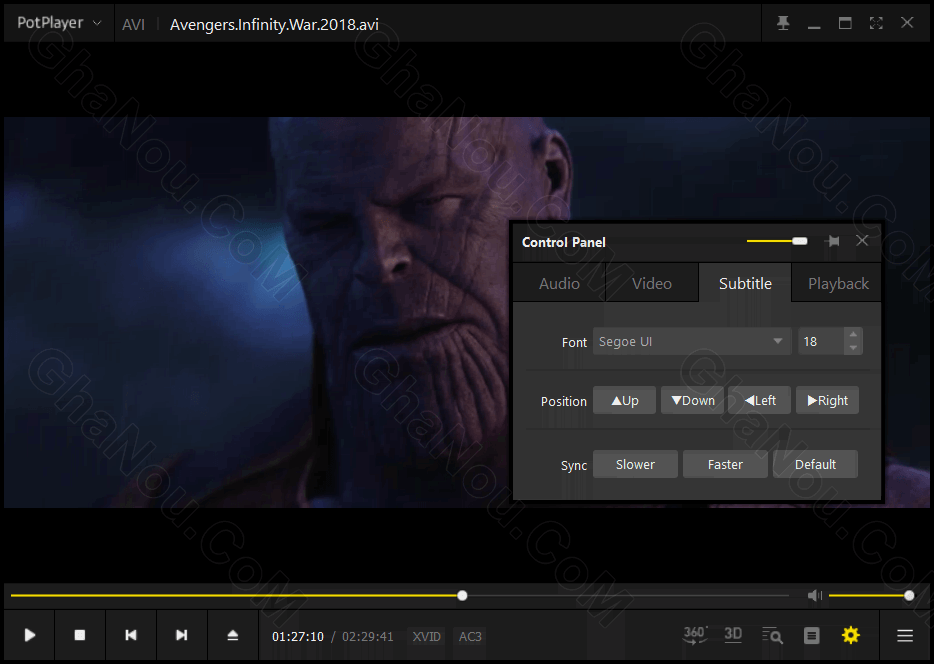Mute audio with the speaker icon
The width and height of the screenshot is (934, 664).
pyautogui.click(x=814, y=596)
